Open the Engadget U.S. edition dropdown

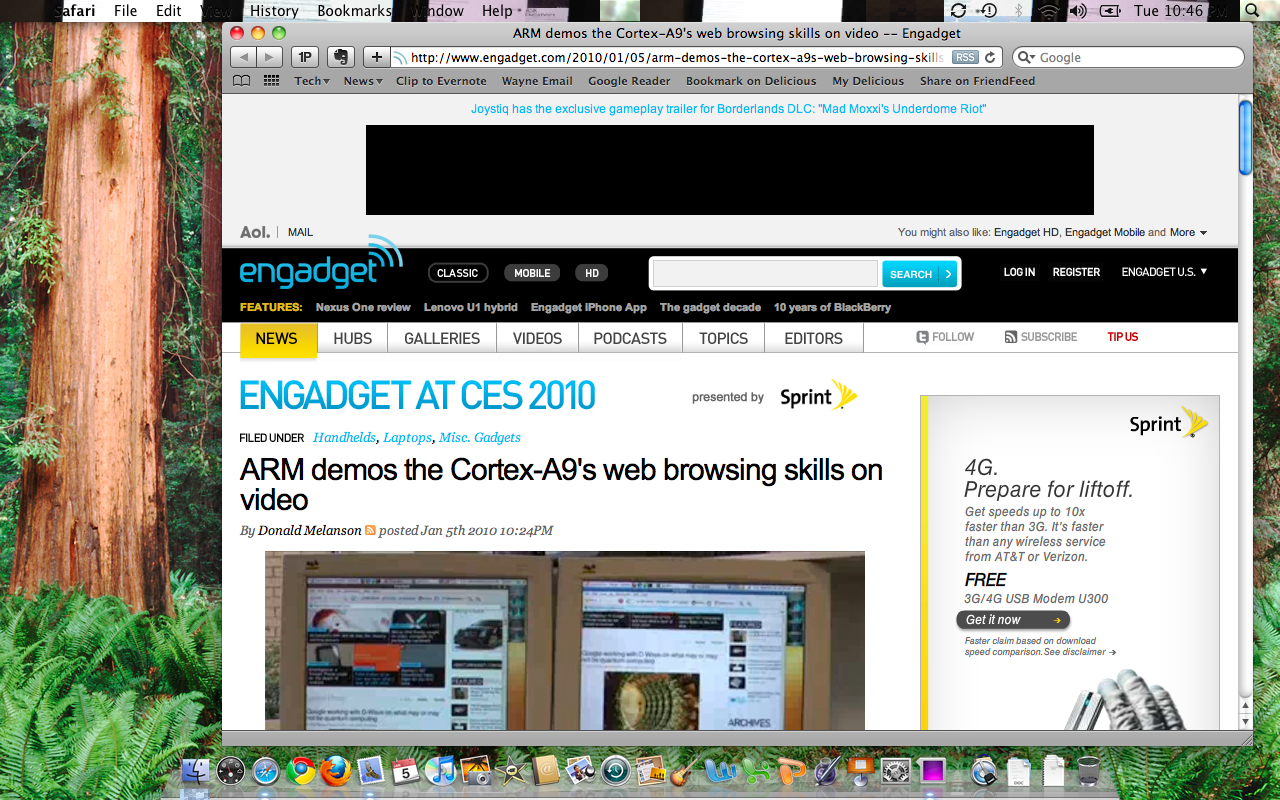pyautogui.click(x=1164, y=272)
